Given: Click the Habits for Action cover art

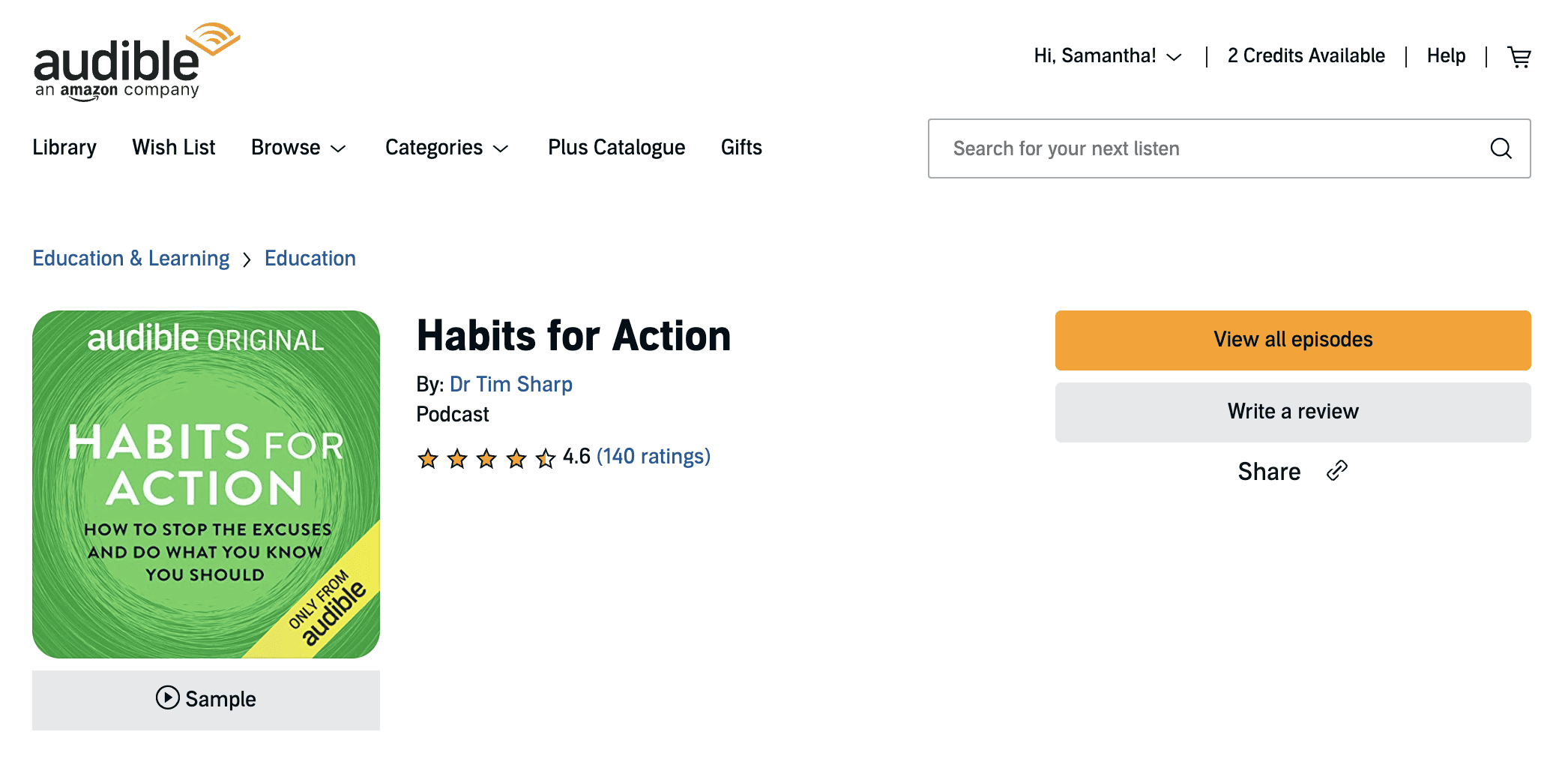Looking at the screenshot, I should (206, 484).
